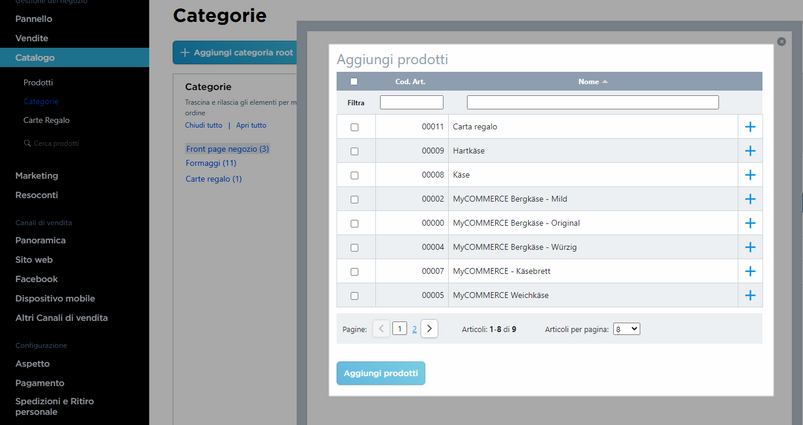Click Hartkäse product name
This screenshot has width=803, height=425.
point(469,151)
